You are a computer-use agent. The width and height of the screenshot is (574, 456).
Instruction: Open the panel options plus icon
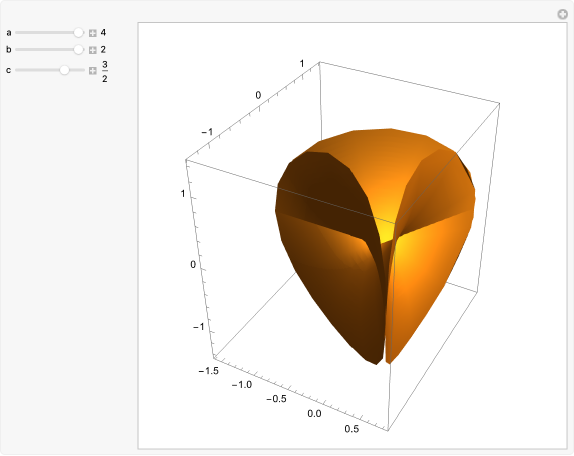[x=563, y=14]
